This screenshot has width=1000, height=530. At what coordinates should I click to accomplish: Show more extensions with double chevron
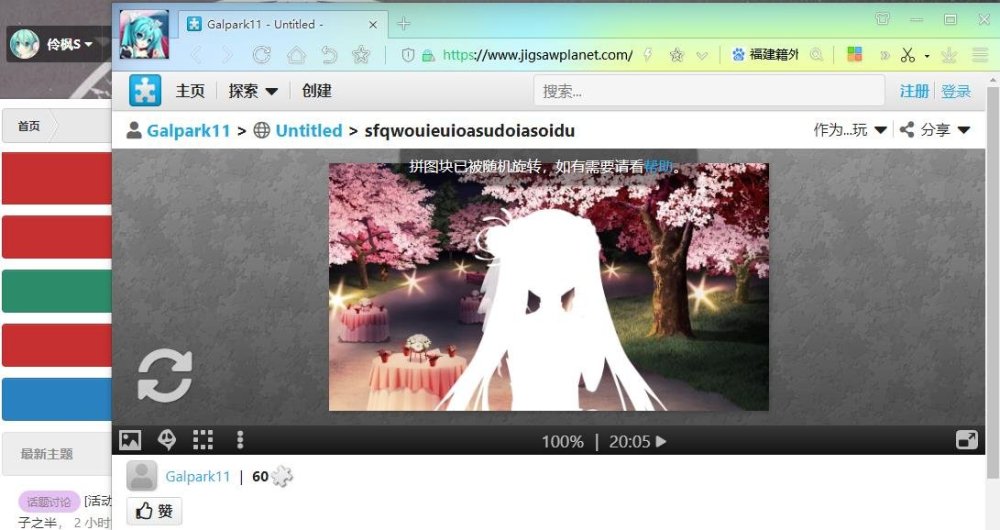[x=885, y=55]
